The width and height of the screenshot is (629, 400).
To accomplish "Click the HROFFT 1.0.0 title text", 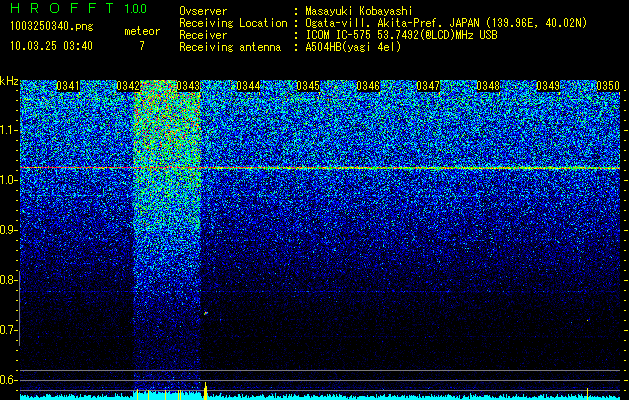I will 78,8.
